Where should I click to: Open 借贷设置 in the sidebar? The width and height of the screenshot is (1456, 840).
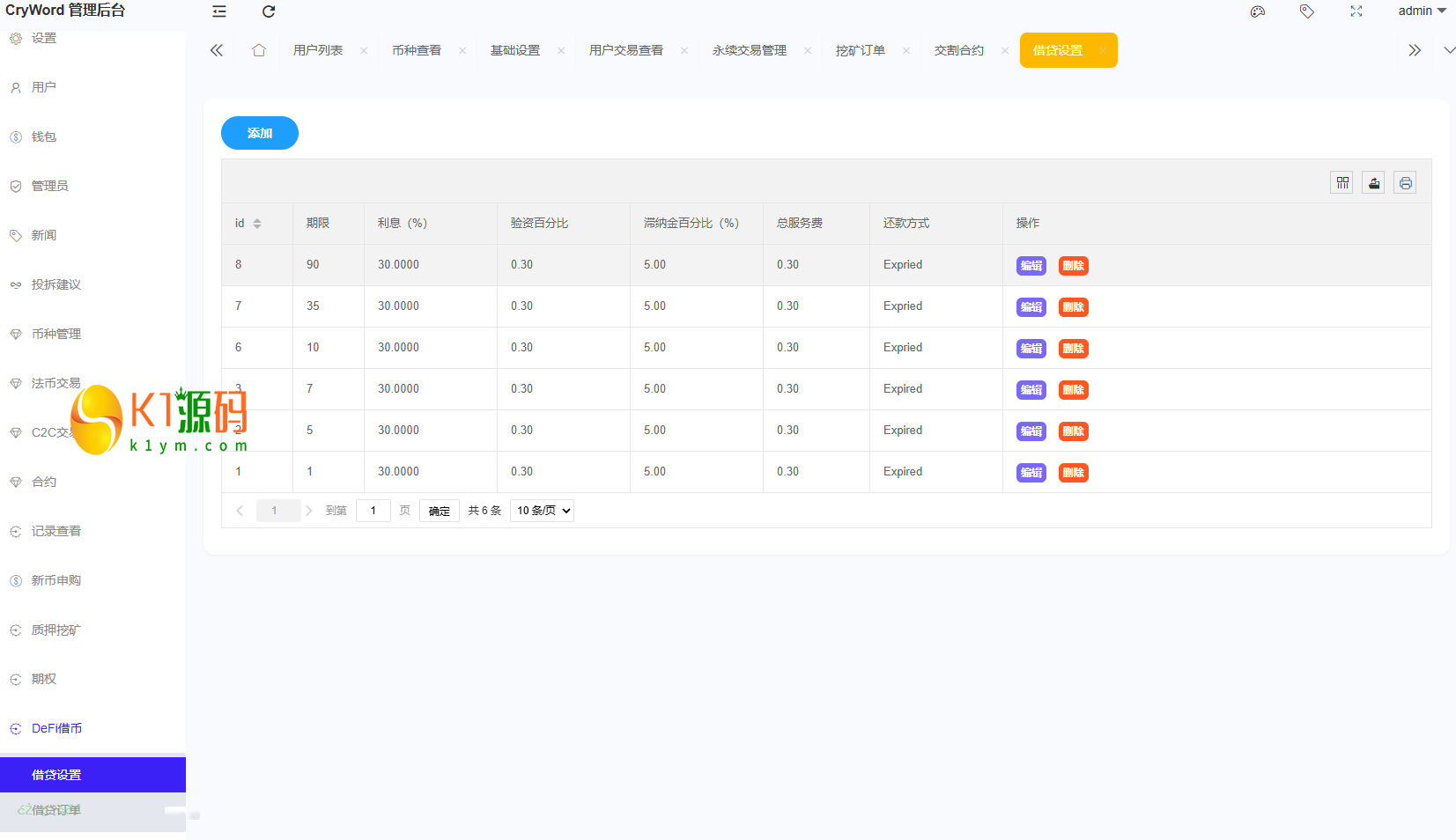[92, 775]
